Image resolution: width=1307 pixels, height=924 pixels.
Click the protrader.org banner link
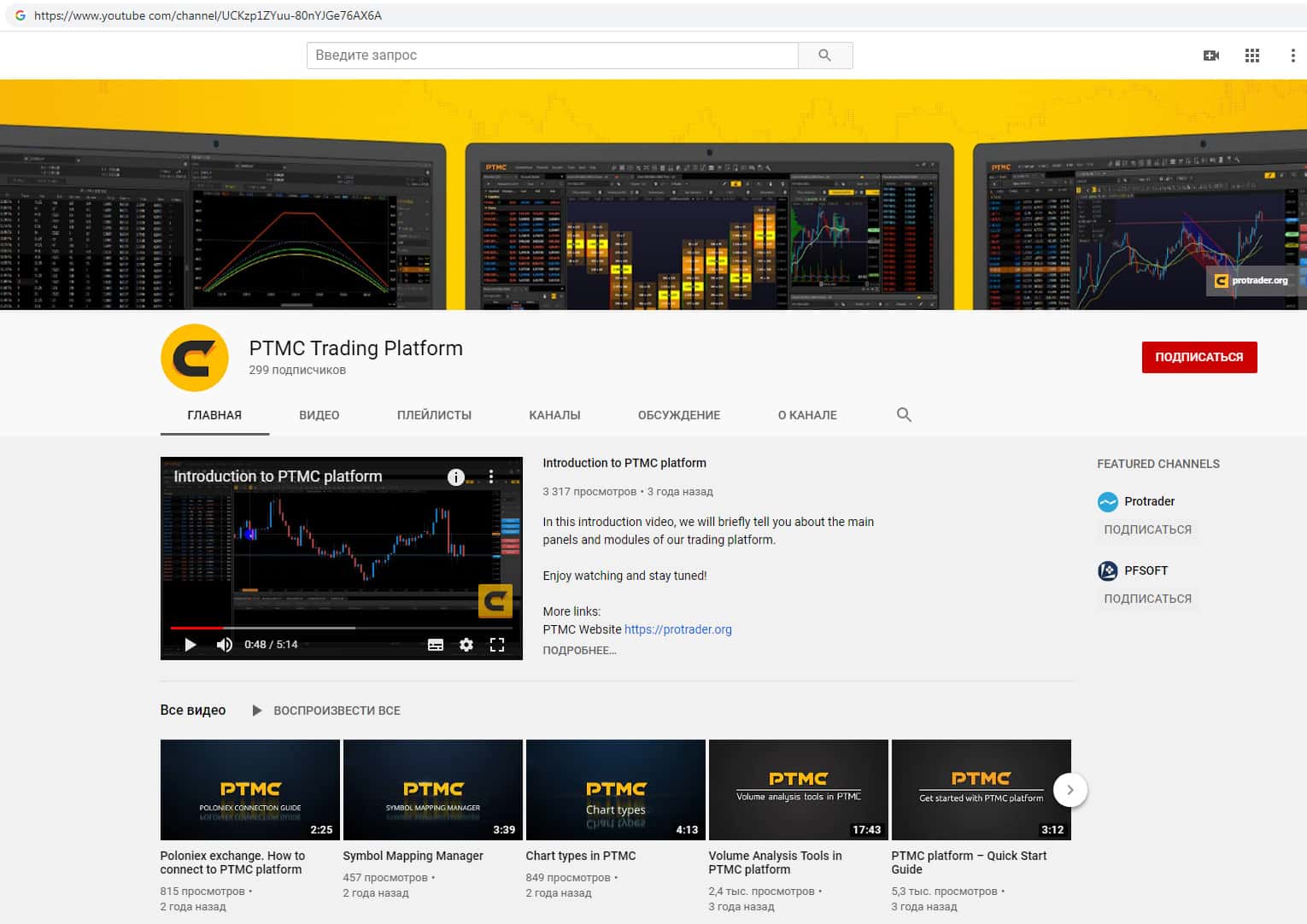tap(1251, 281)
